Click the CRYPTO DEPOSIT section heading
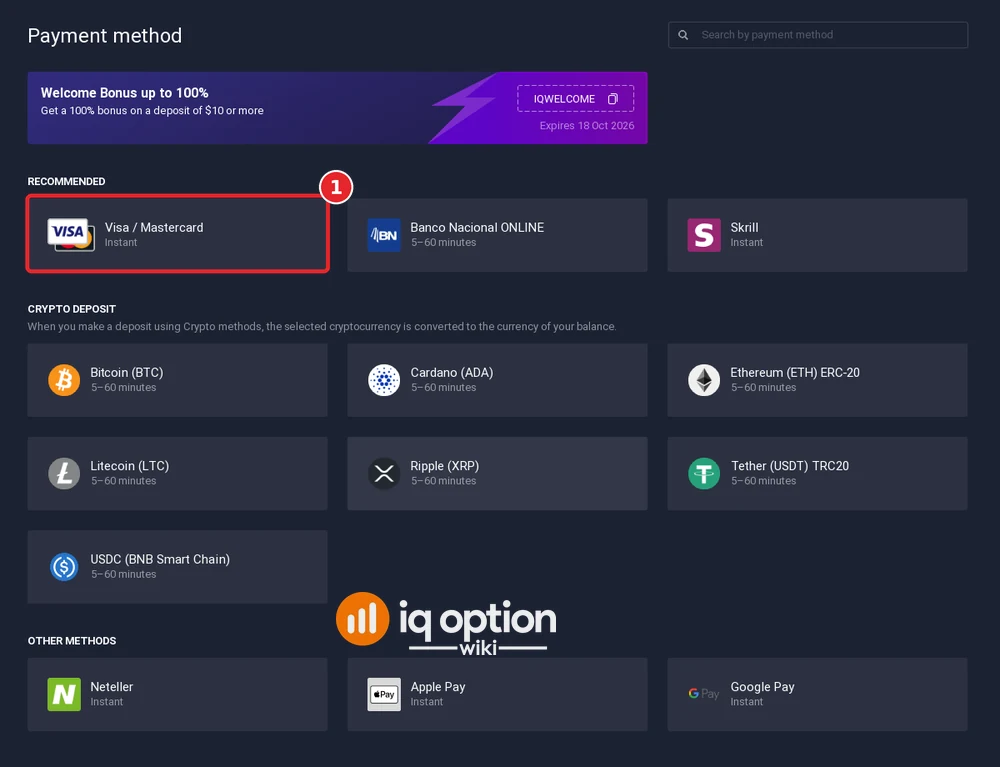This screenshot has width=1000, height=767. coord(71,309)
